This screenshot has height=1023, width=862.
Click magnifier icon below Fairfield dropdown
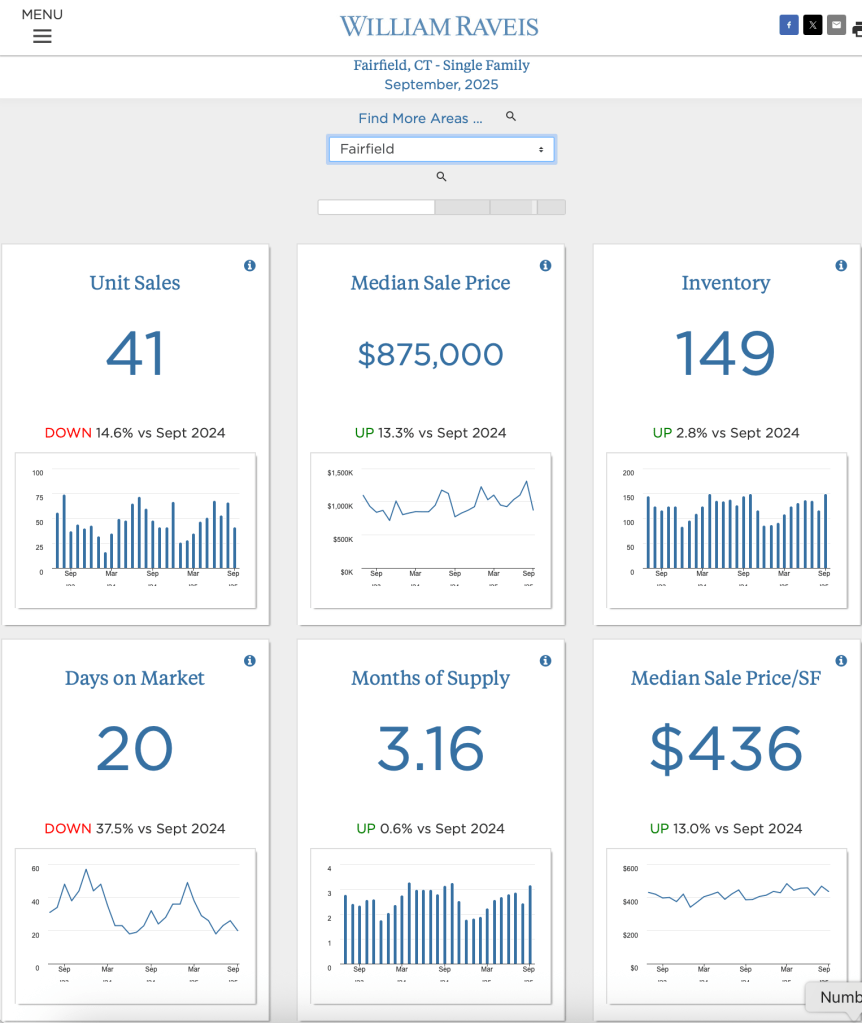(441, 177)
